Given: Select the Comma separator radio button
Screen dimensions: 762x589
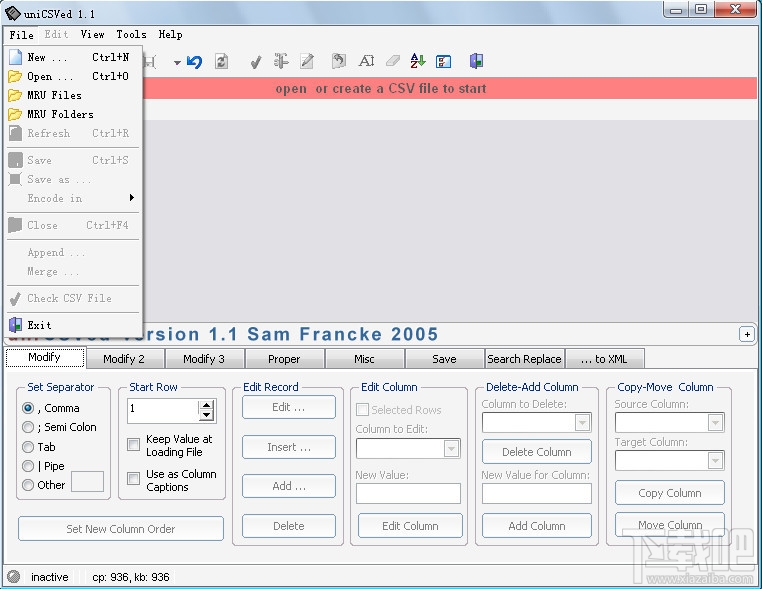Looking at the screenshot, I should click(x=28, y=408).
